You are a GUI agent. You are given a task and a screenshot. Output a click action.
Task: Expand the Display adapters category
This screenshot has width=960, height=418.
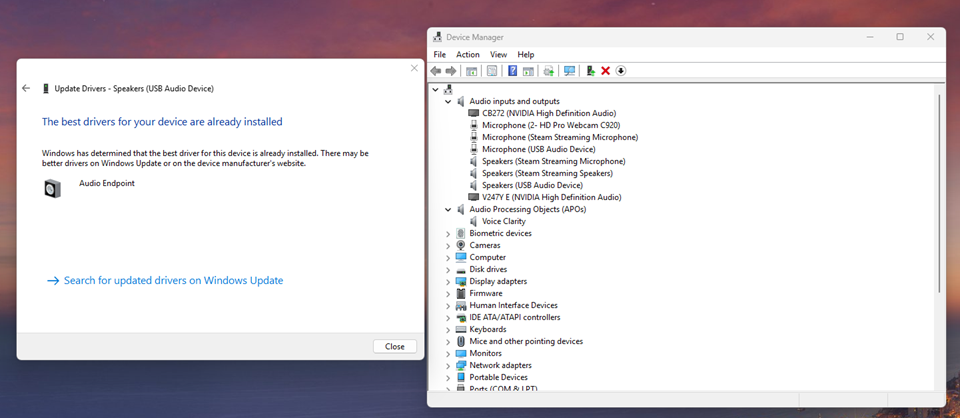click(x=448, y=282)
